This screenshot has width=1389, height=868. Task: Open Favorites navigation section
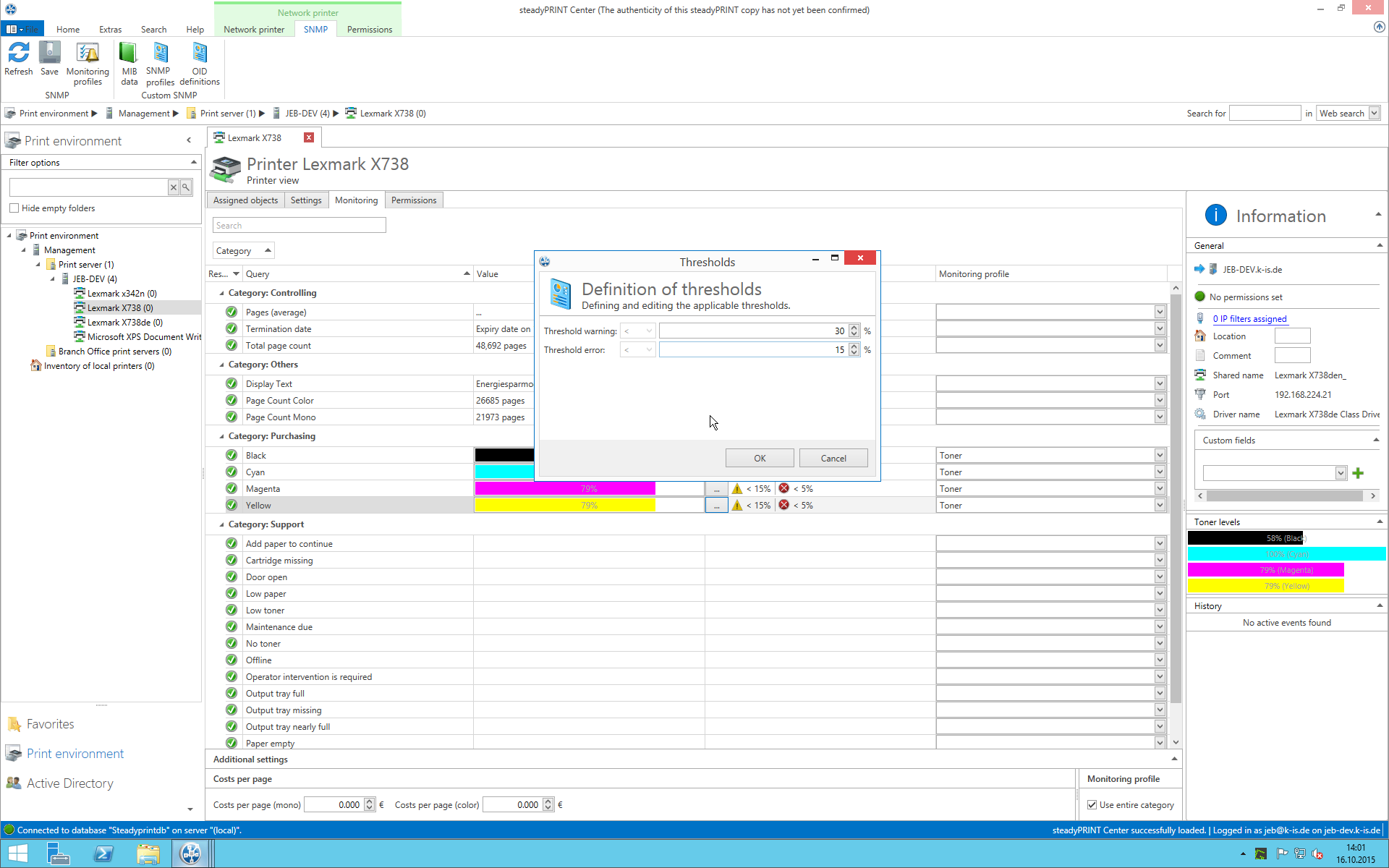point(51,724)
